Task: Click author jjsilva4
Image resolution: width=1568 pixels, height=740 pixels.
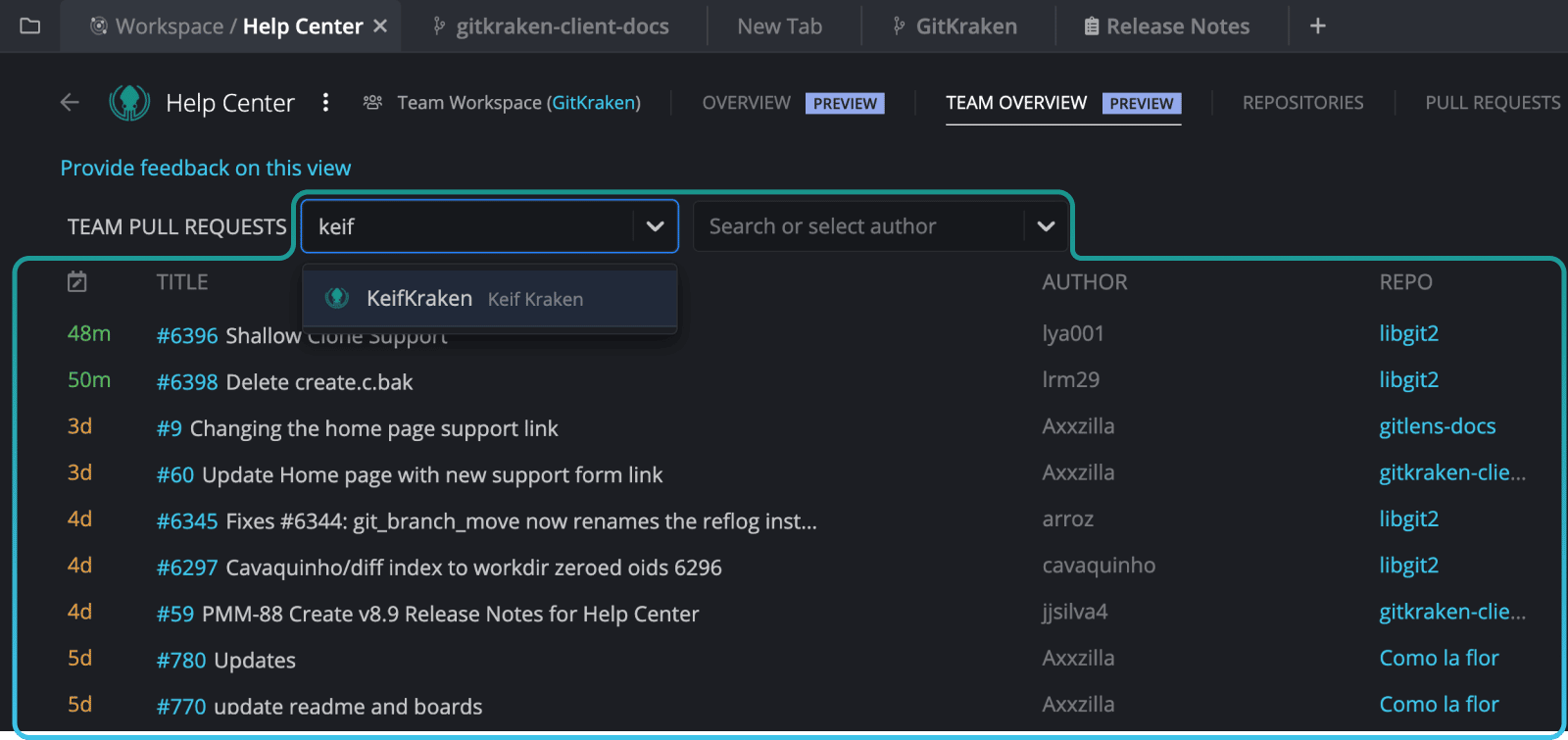Action: pos(1075,612)
